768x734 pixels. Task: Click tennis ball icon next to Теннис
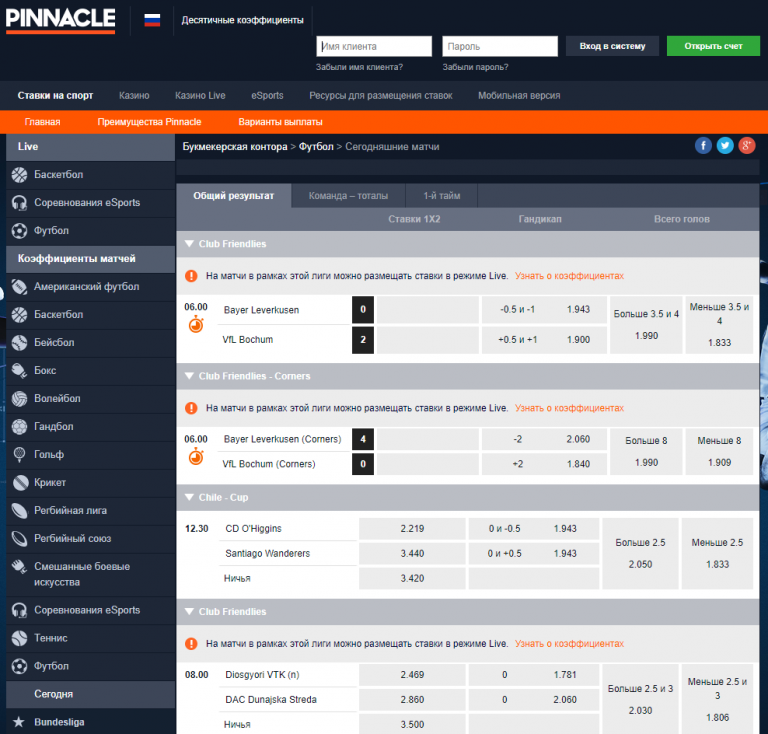pyautogui.click(x=20, y=638)
